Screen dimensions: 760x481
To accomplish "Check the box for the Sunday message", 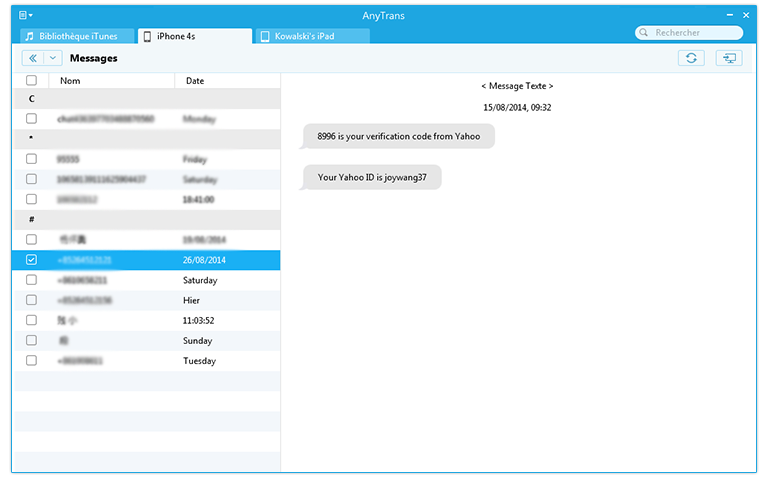I will point(32,340).
